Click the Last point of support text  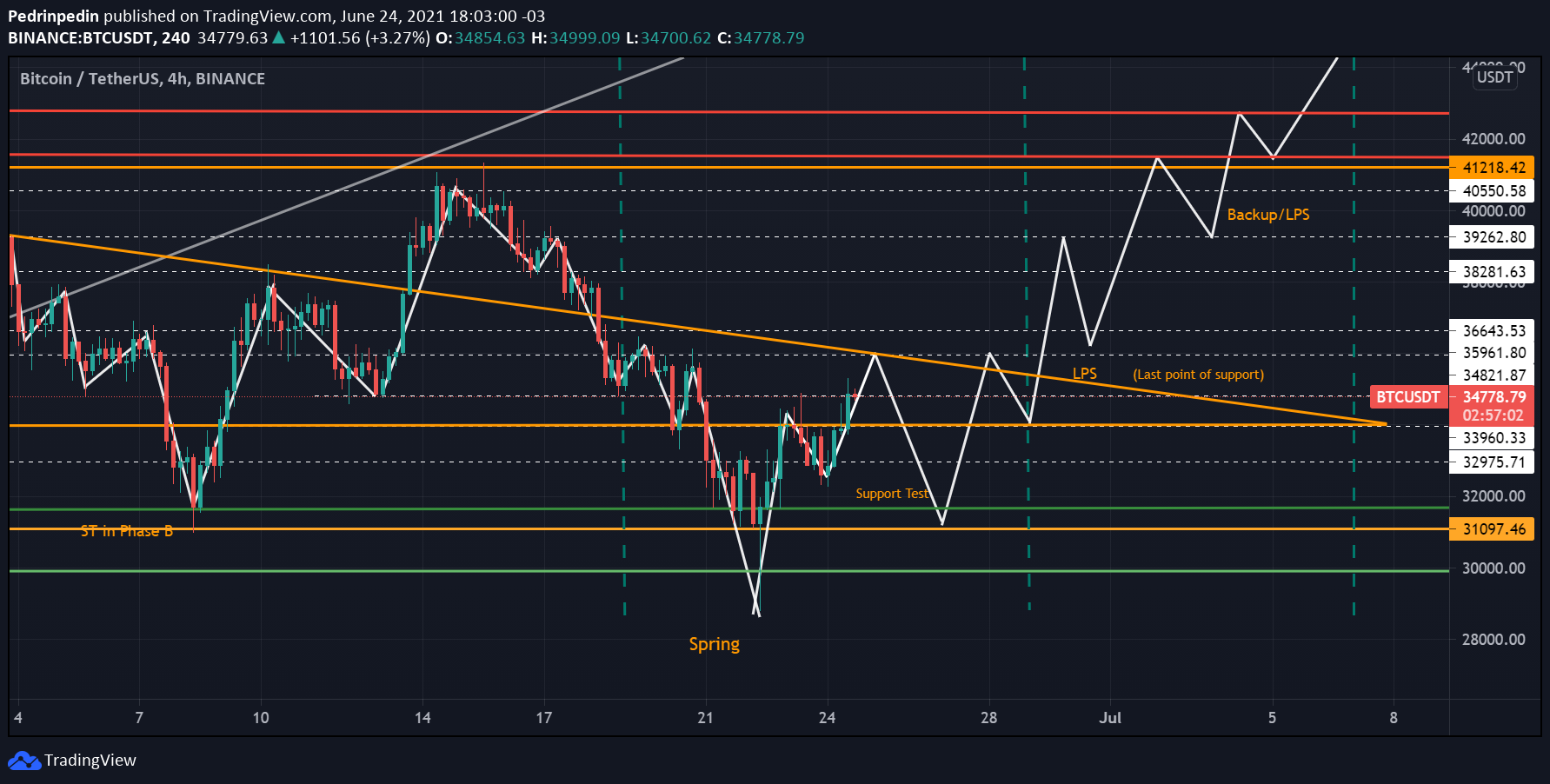(x=1199, y=375)
